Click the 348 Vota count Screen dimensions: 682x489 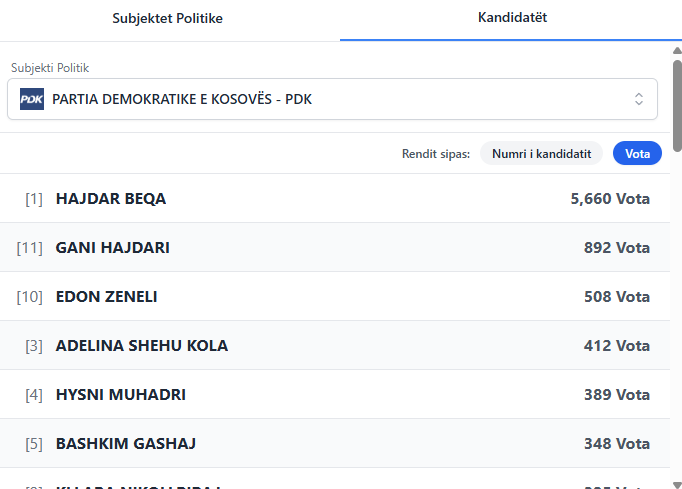click(x=617, y=444)
